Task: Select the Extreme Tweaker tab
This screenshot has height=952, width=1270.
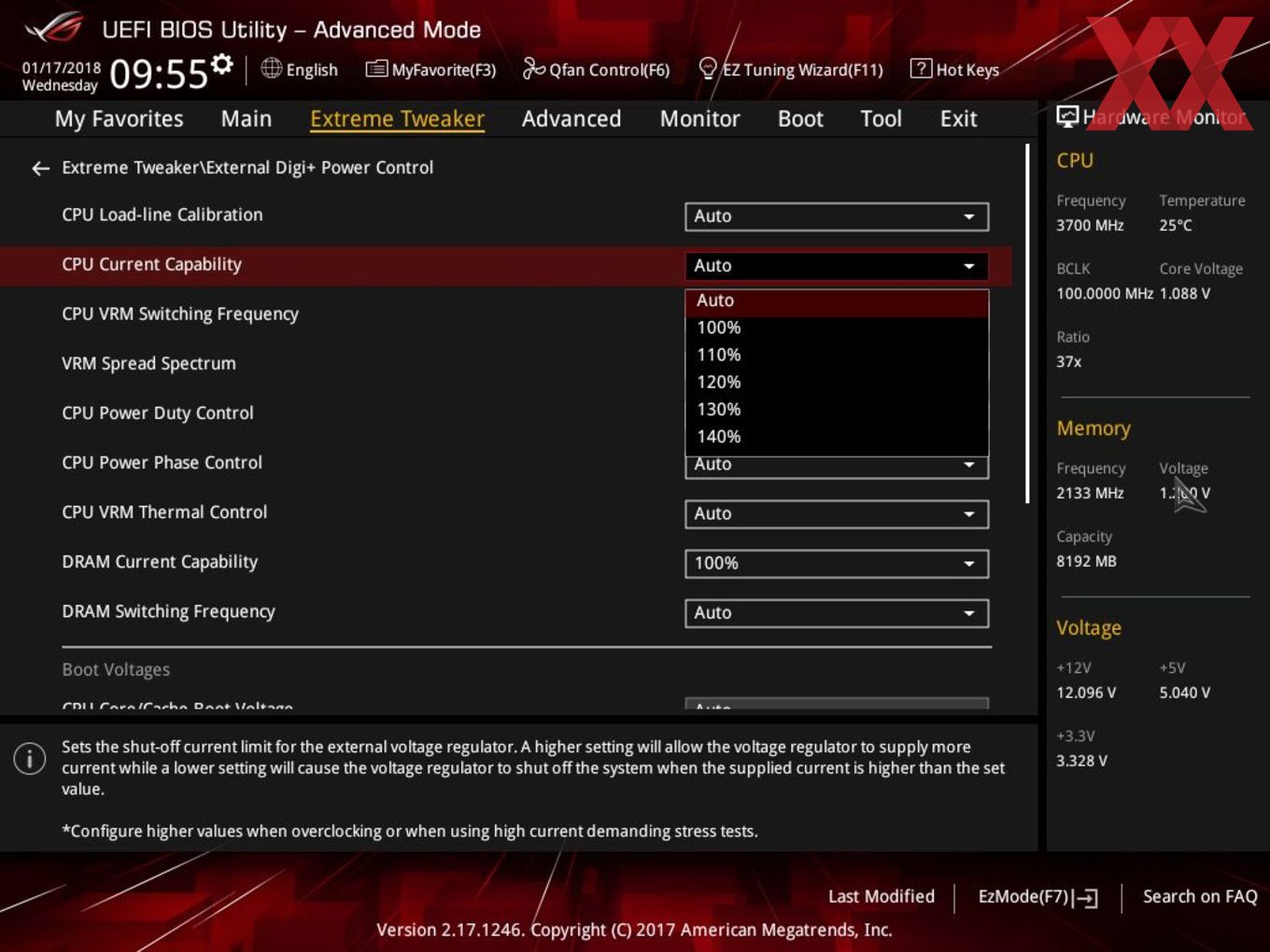Action: 397,119
